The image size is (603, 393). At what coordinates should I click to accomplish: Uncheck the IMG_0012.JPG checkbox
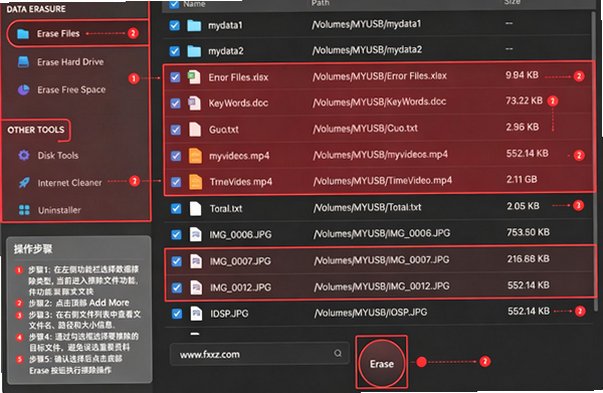click(177, 287)
